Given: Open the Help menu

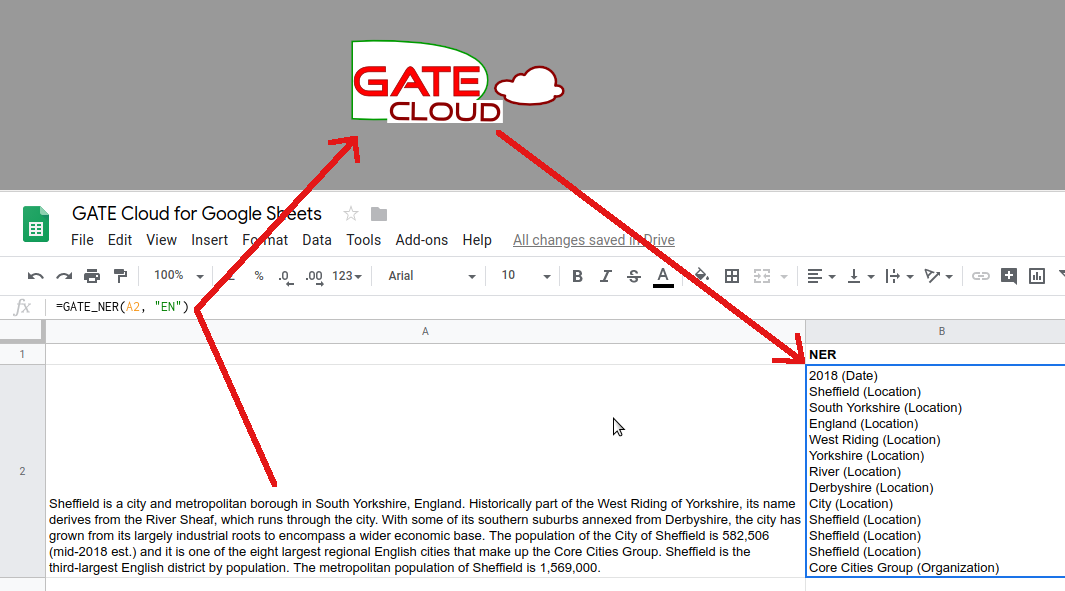Looking at the screenshot, I should point(477,240).
